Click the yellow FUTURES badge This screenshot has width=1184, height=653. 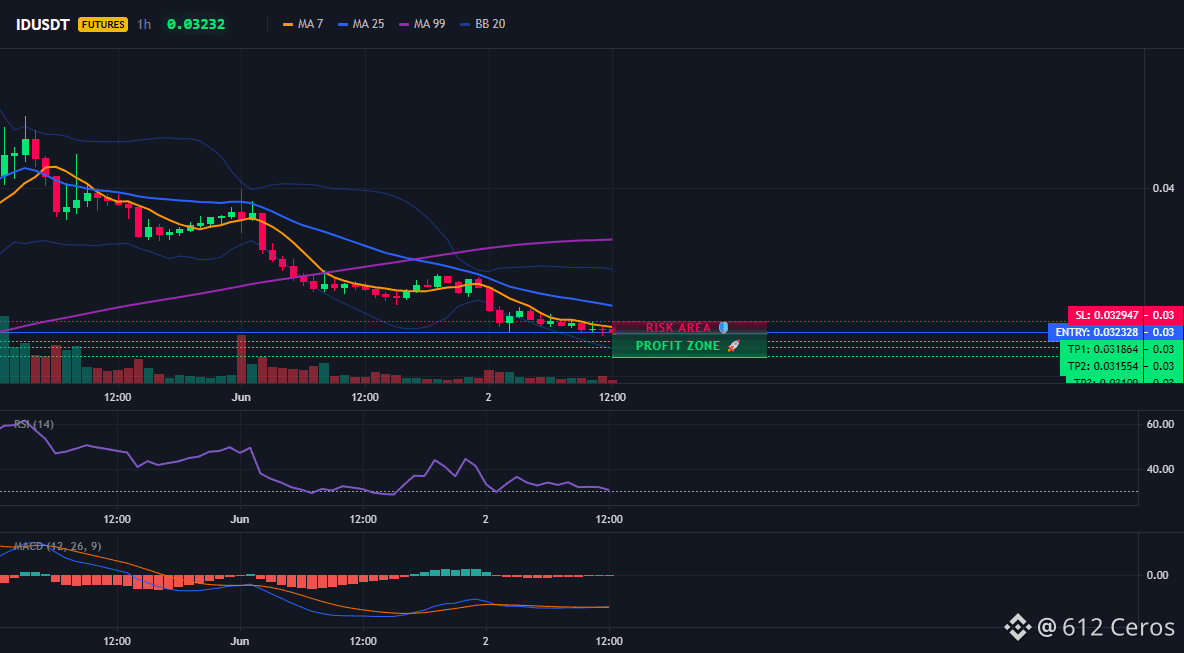(103, 24)
